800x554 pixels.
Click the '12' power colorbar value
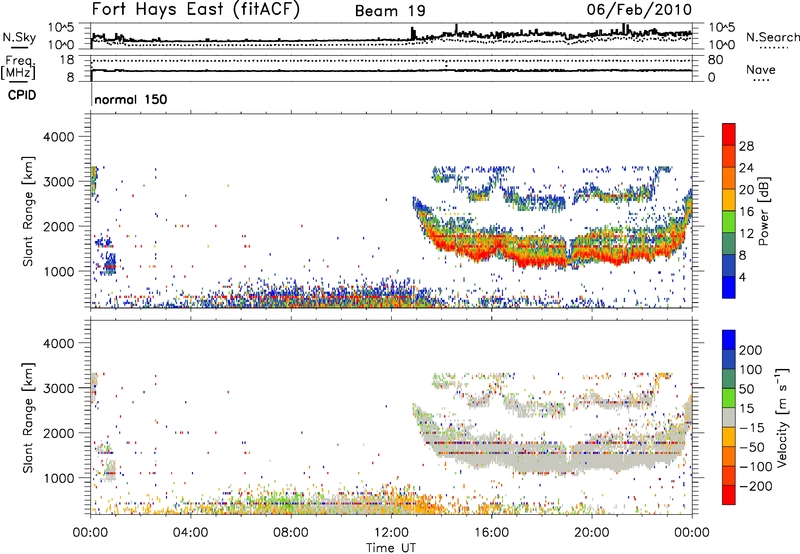tap(746, 234)
